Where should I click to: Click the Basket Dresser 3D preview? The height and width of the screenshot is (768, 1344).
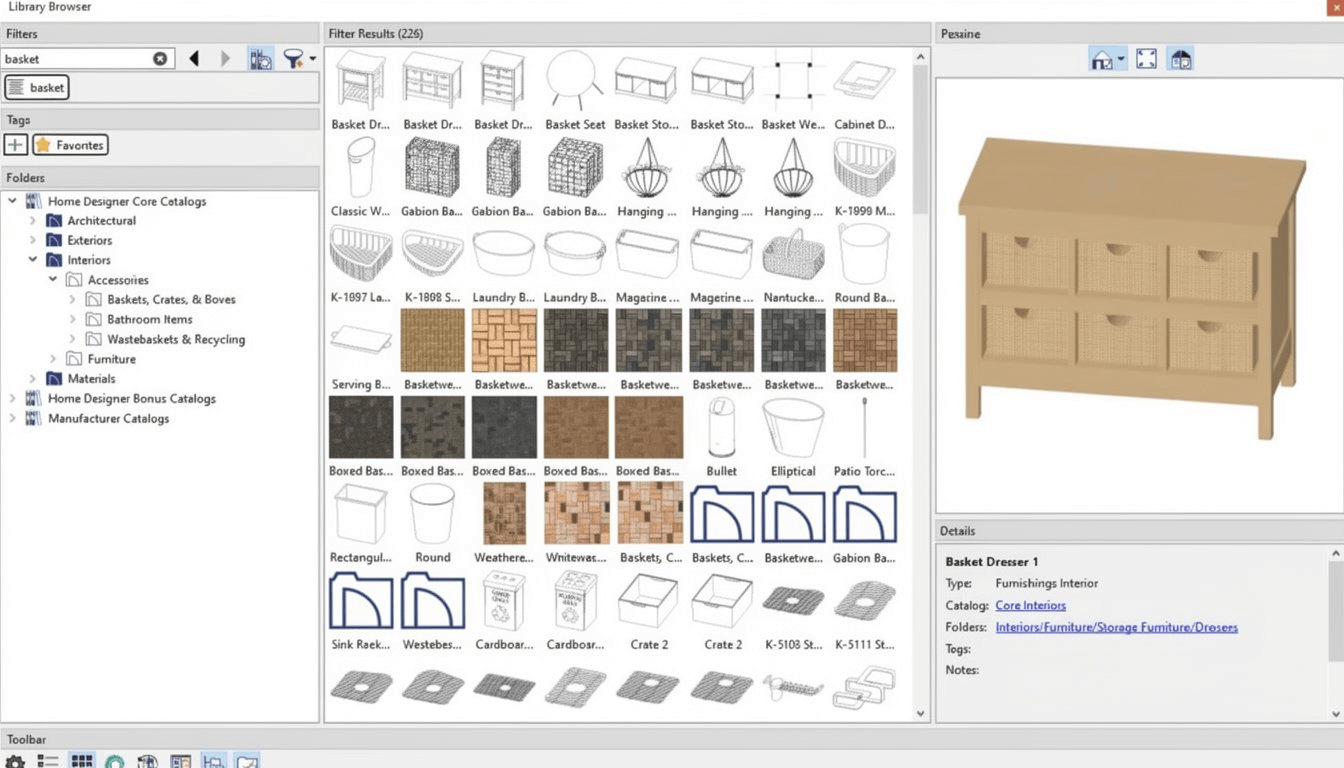pyautogui.click(x=1132, y=287)
